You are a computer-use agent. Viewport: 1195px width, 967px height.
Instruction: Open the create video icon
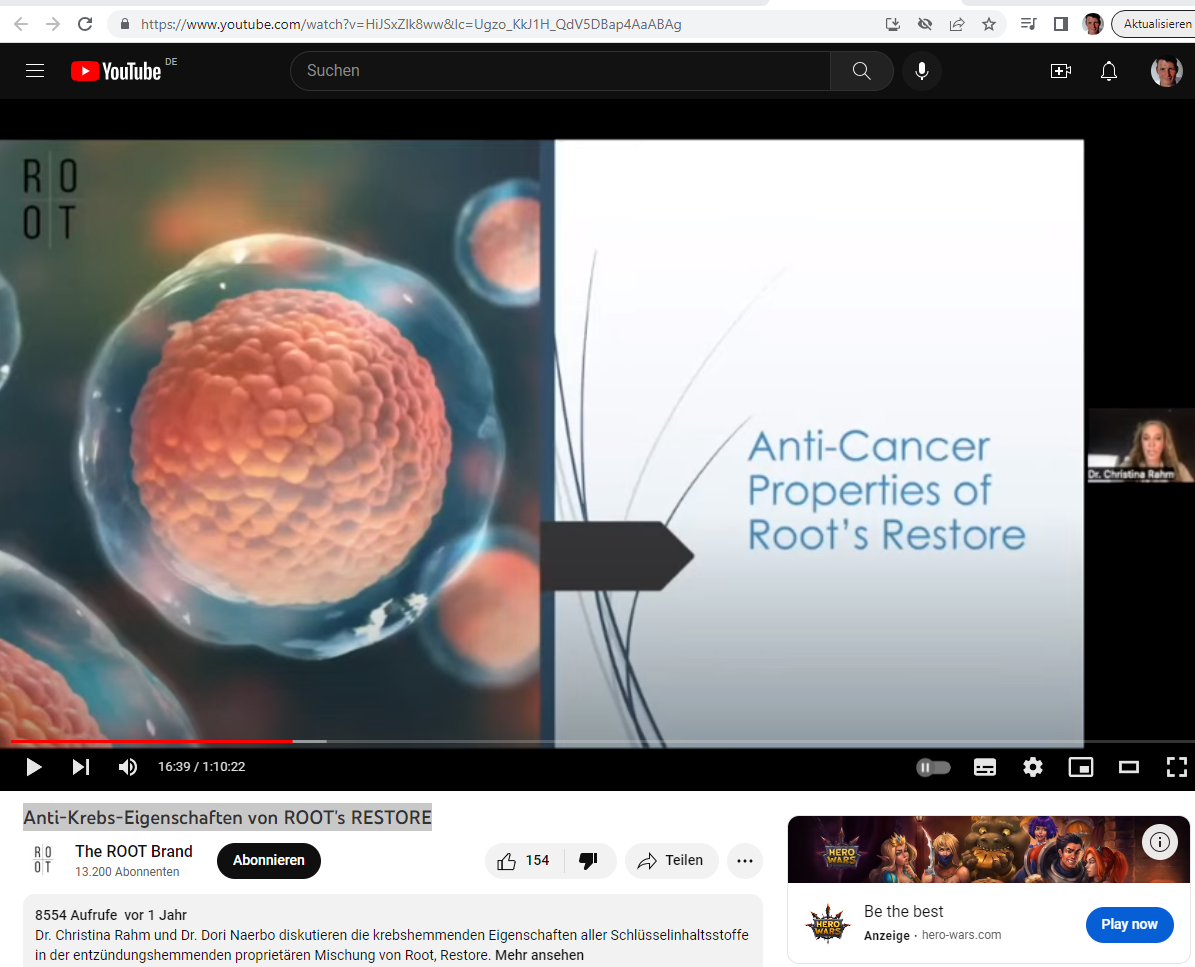point(1060,71)
